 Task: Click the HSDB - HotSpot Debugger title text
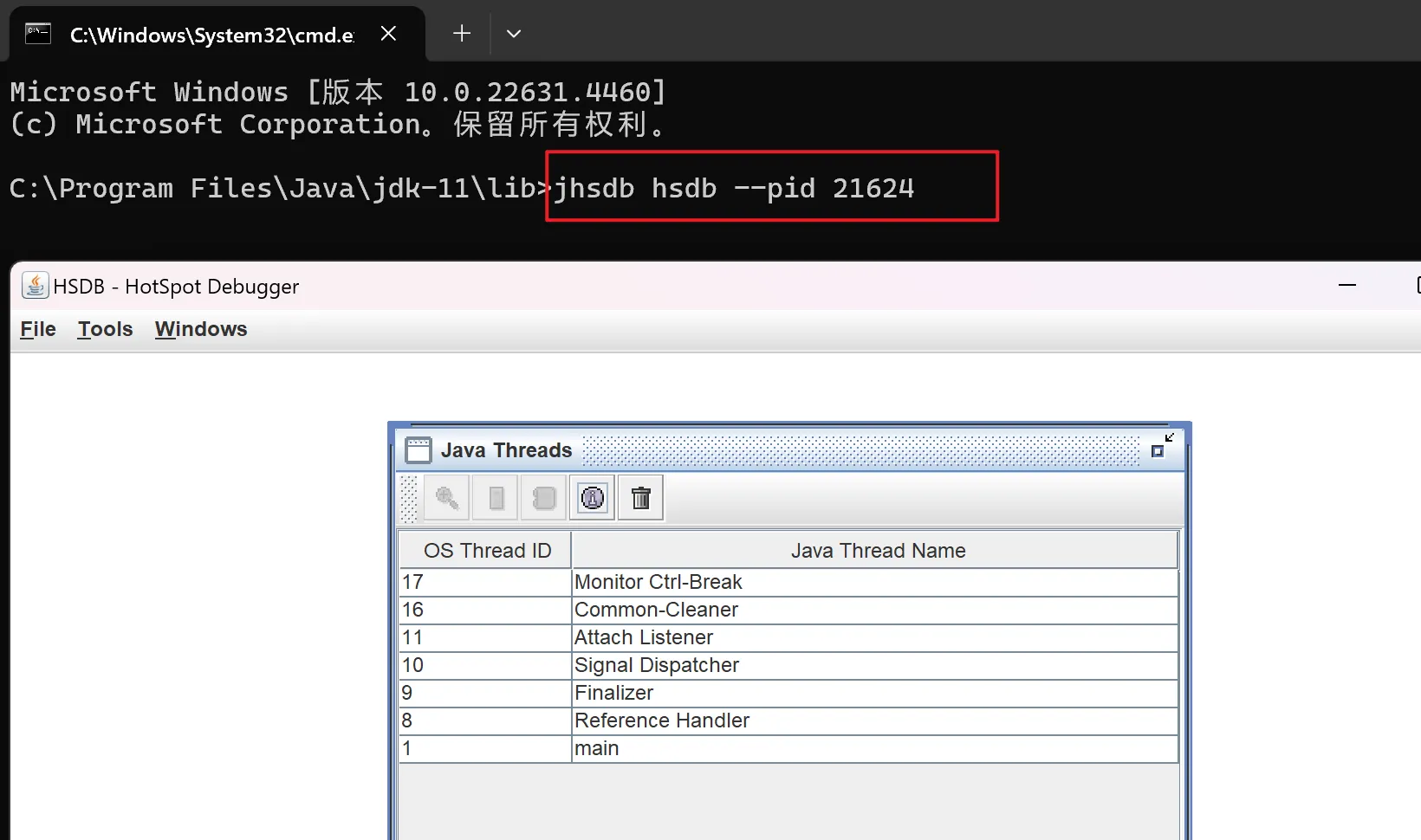tap(176, 287)
